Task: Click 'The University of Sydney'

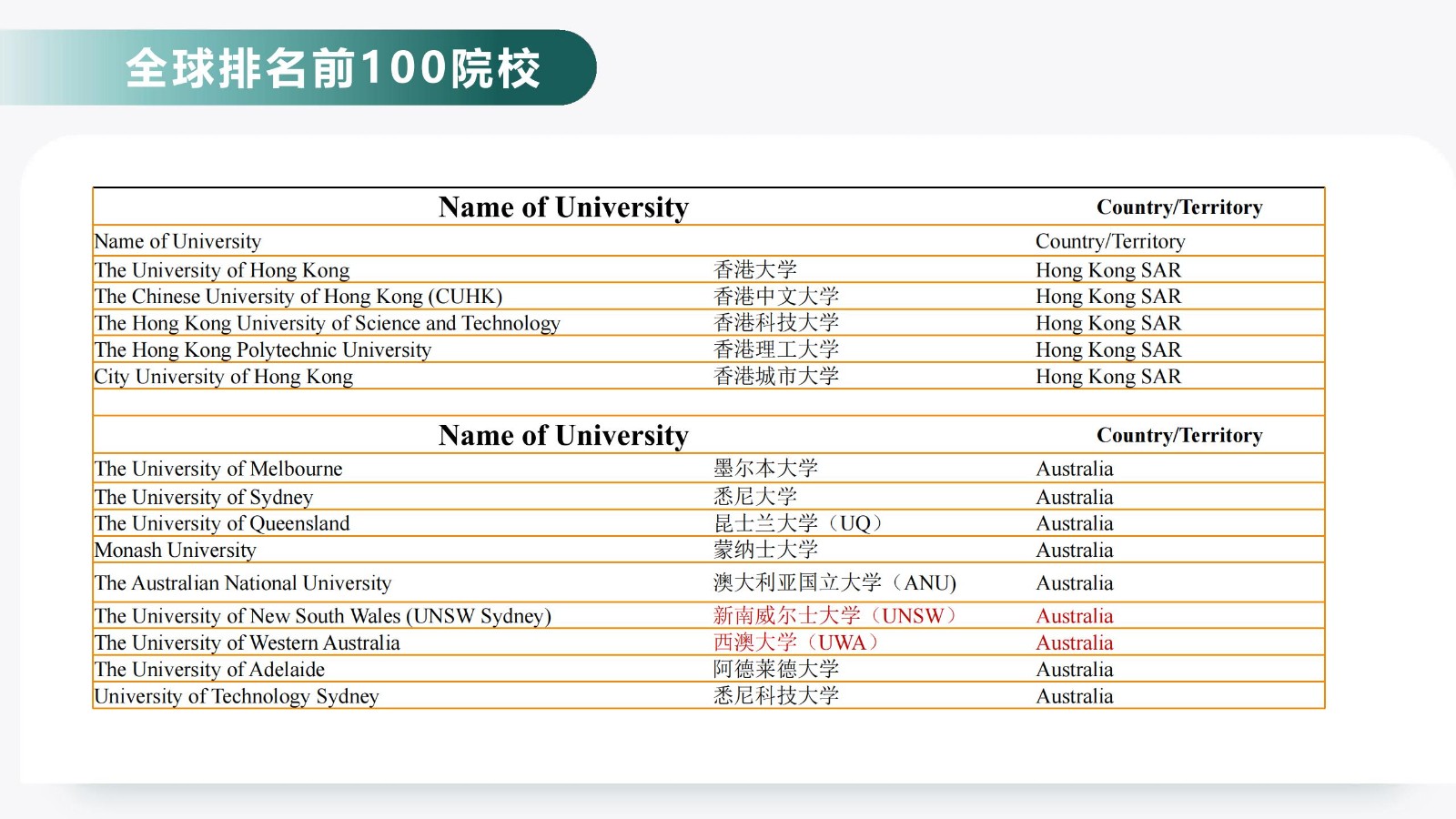Action: coord(204,497)
